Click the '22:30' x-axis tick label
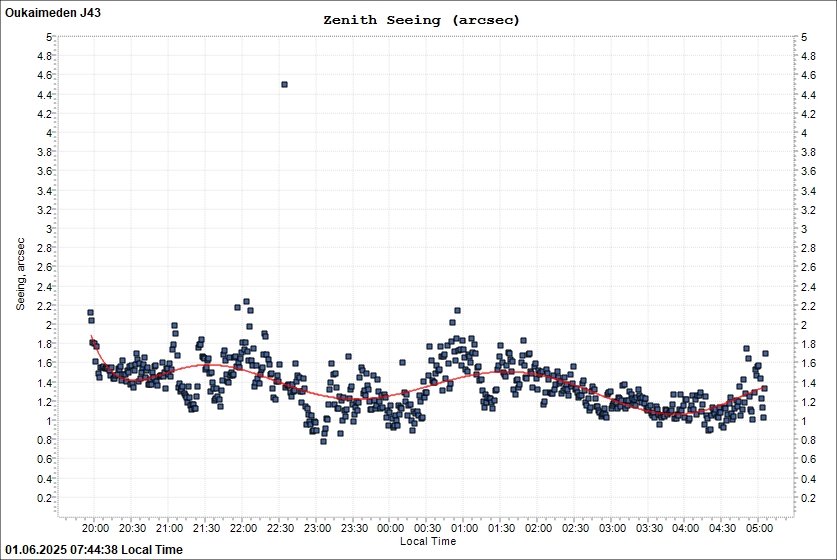This screenshot has height=560, width=837. (280, 528)
